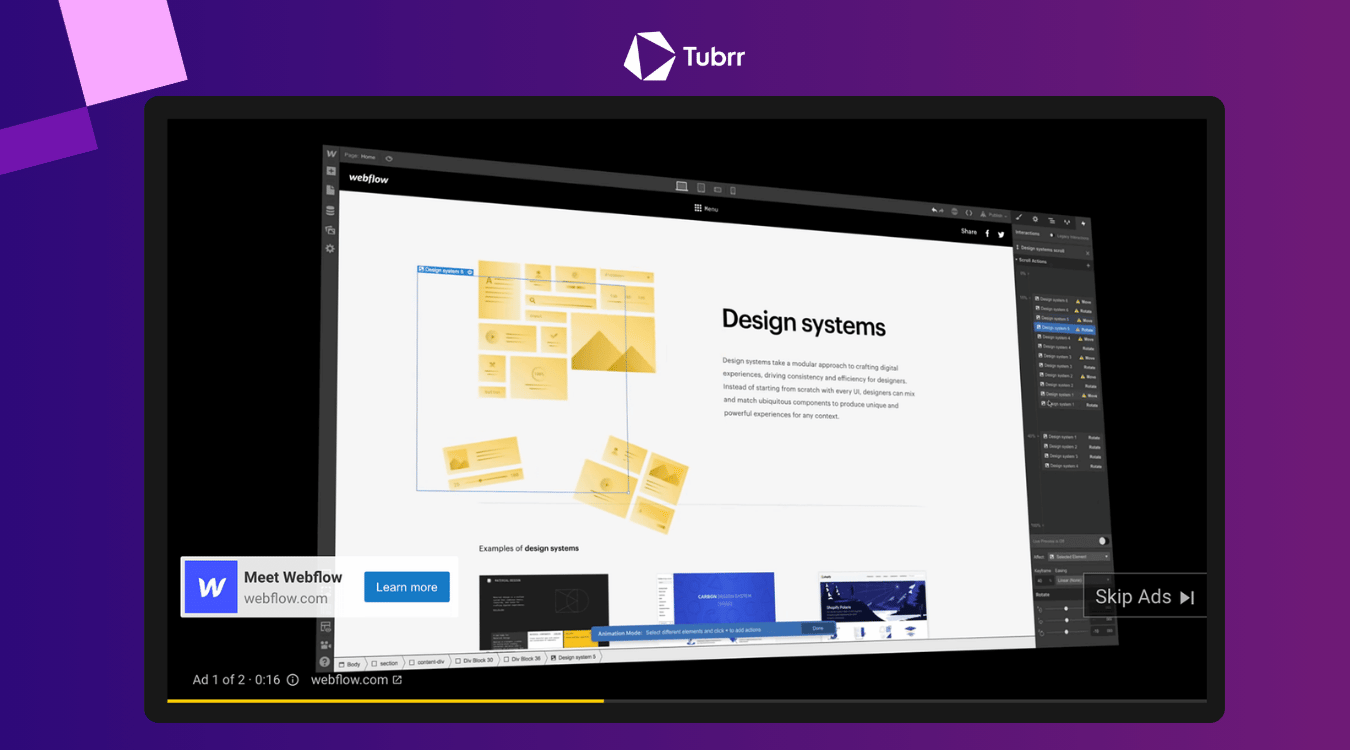Image resolution: width=1350 pixels, height=750 pixels.
Task: Toggle the Live Preview switch
Action: (1103, 541)
